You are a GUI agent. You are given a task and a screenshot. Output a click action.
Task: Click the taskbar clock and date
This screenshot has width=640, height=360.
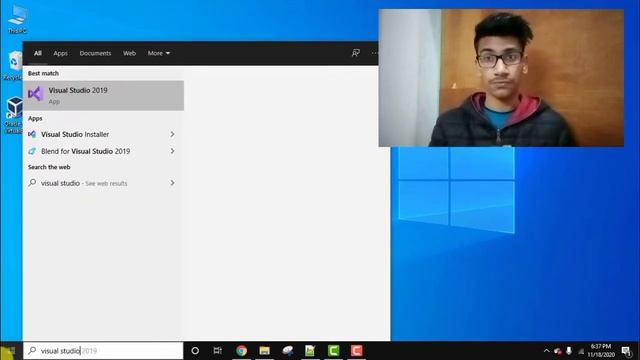coord(601,351)
